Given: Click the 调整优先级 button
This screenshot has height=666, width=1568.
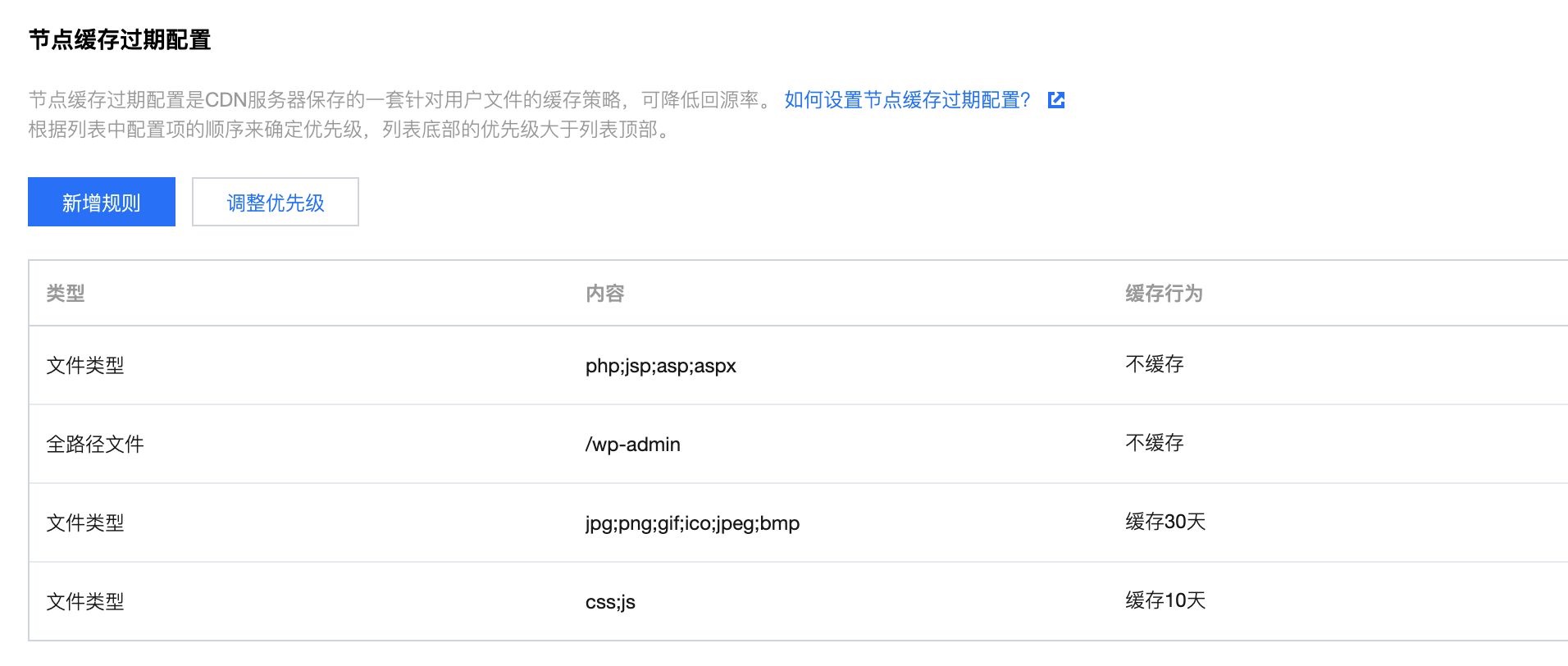Looking at the screenshot, I should pyautogui.click(x=276, y=202).
